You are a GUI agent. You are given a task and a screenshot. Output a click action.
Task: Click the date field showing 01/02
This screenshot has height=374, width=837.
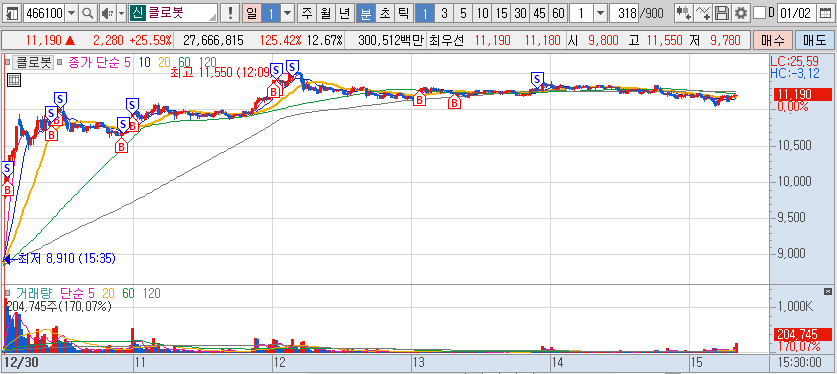pyautogui.click(x=797, y=13)
